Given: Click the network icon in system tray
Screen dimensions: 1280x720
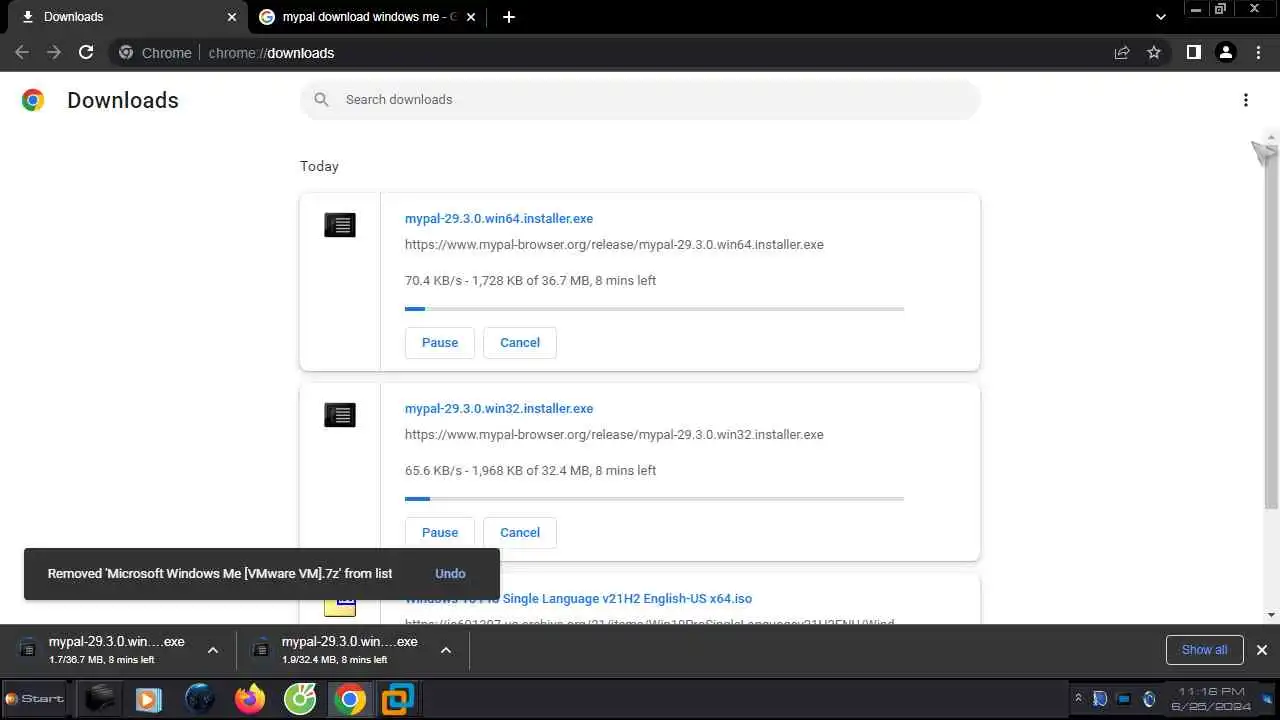Looking at the screenshot, I should click(x=1124, y=698).
